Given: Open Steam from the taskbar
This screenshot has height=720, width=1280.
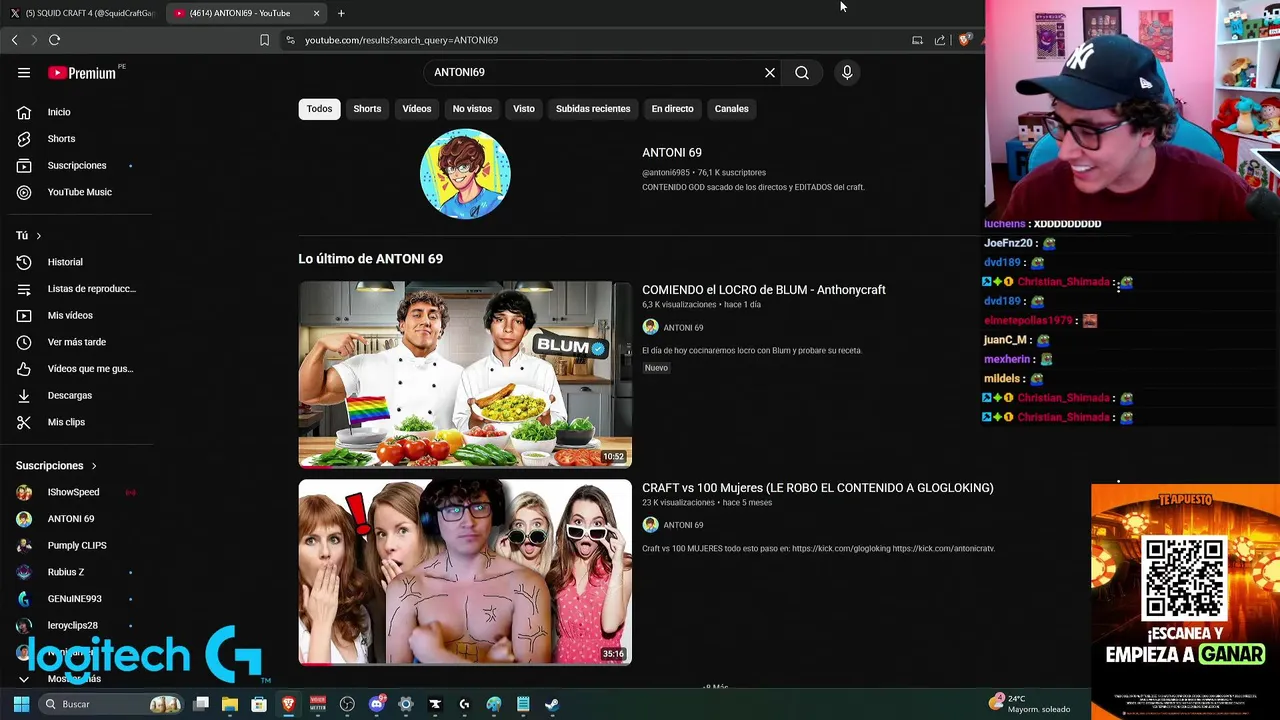Looking at the screenshot, I should pos(552,704).
